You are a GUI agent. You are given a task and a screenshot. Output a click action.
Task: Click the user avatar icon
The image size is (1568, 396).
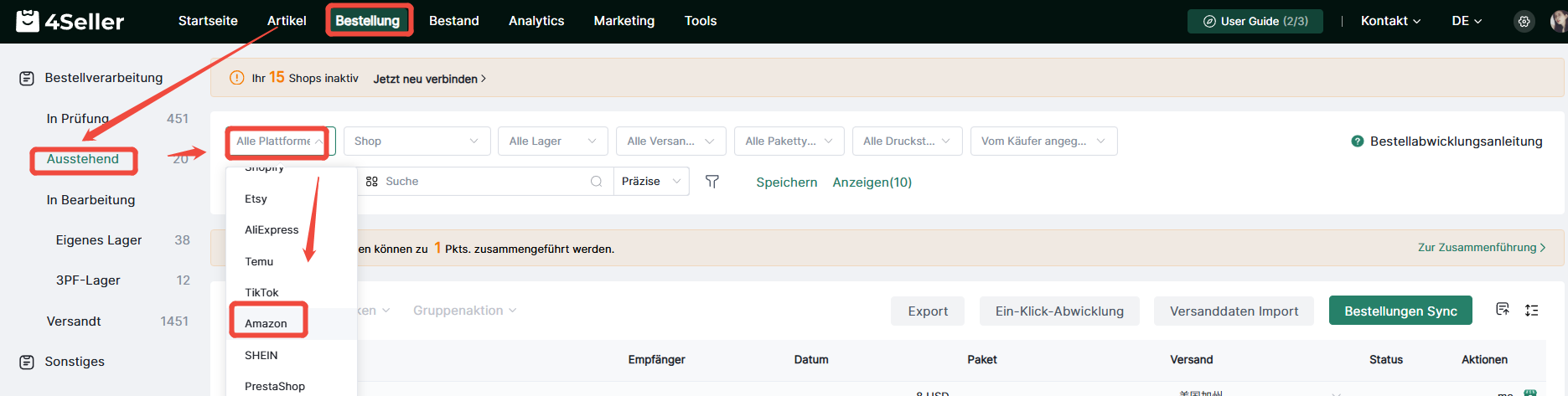click(x=1560, y=22)
